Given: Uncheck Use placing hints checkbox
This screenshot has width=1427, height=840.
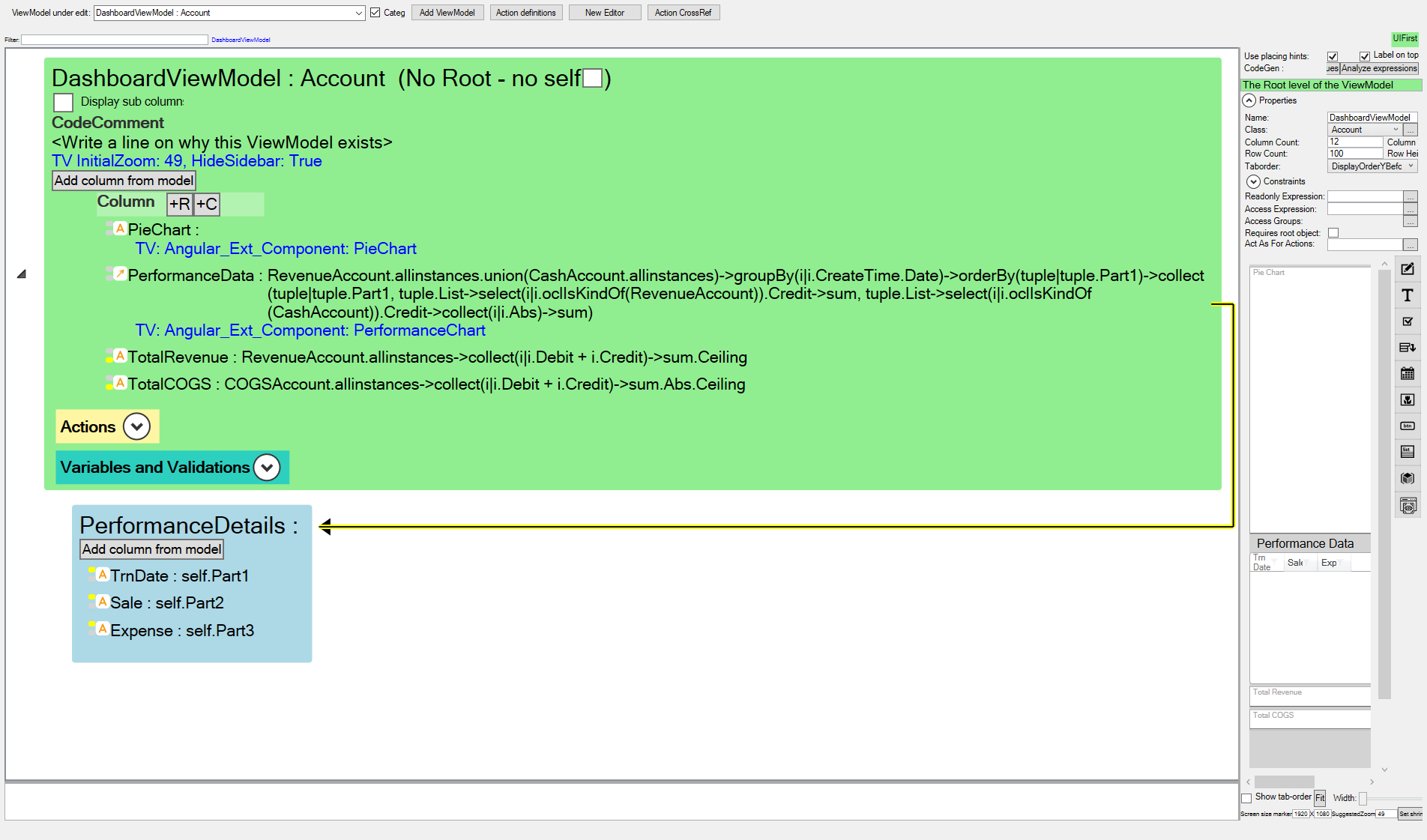Looking at the screenshot, I should point(1333,56).
